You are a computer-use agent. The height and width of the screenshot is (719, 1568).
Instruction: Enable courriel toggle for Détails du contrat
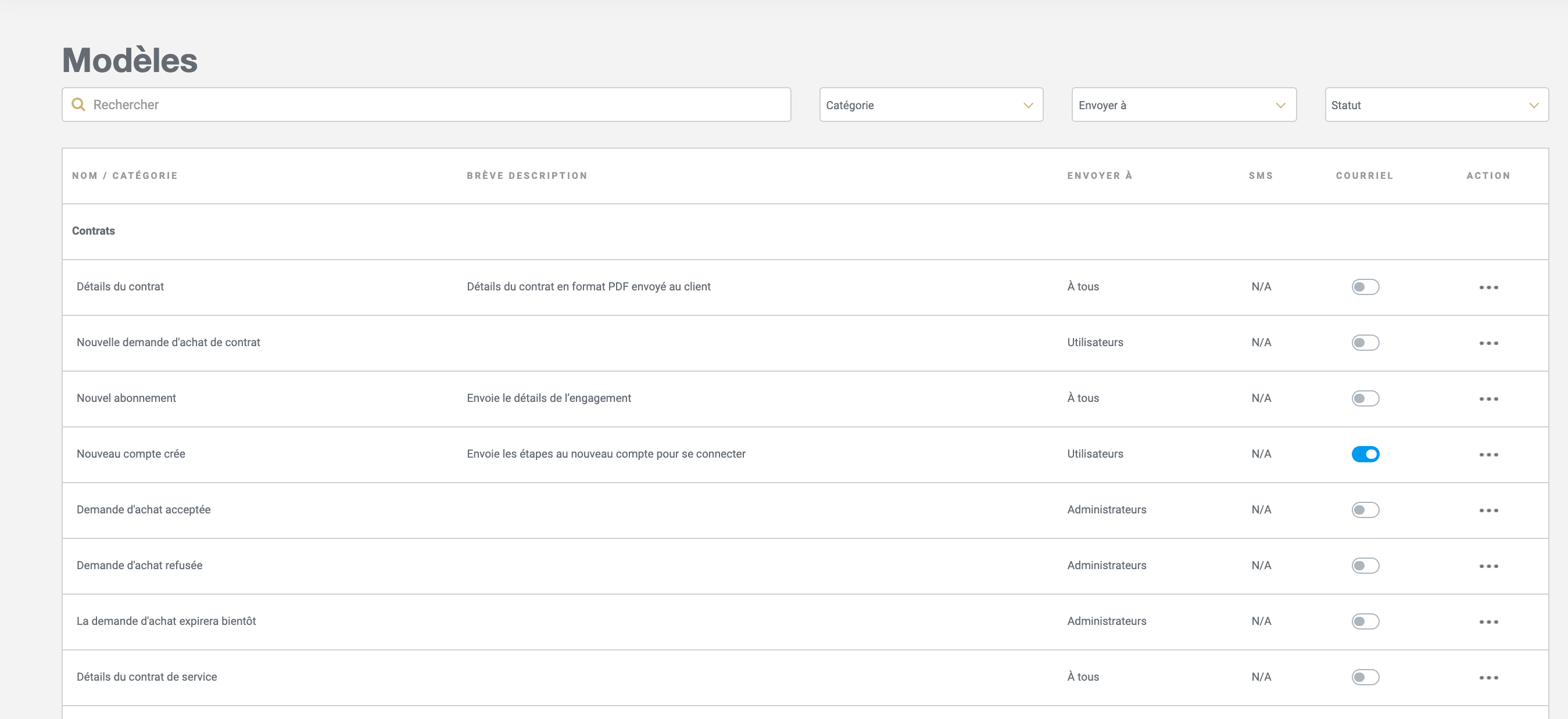[1365, 287]
